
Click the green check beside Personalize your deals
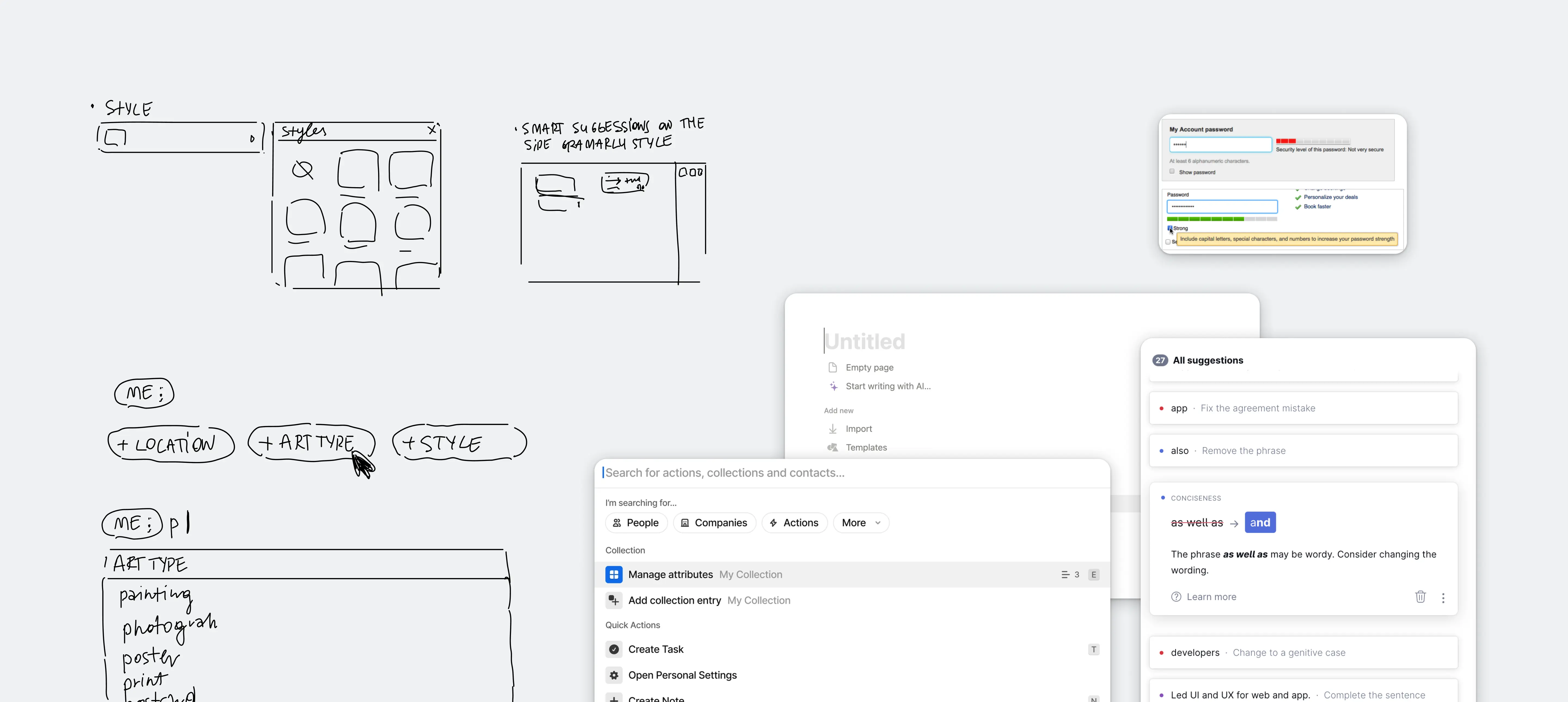tap(1298, 197)
